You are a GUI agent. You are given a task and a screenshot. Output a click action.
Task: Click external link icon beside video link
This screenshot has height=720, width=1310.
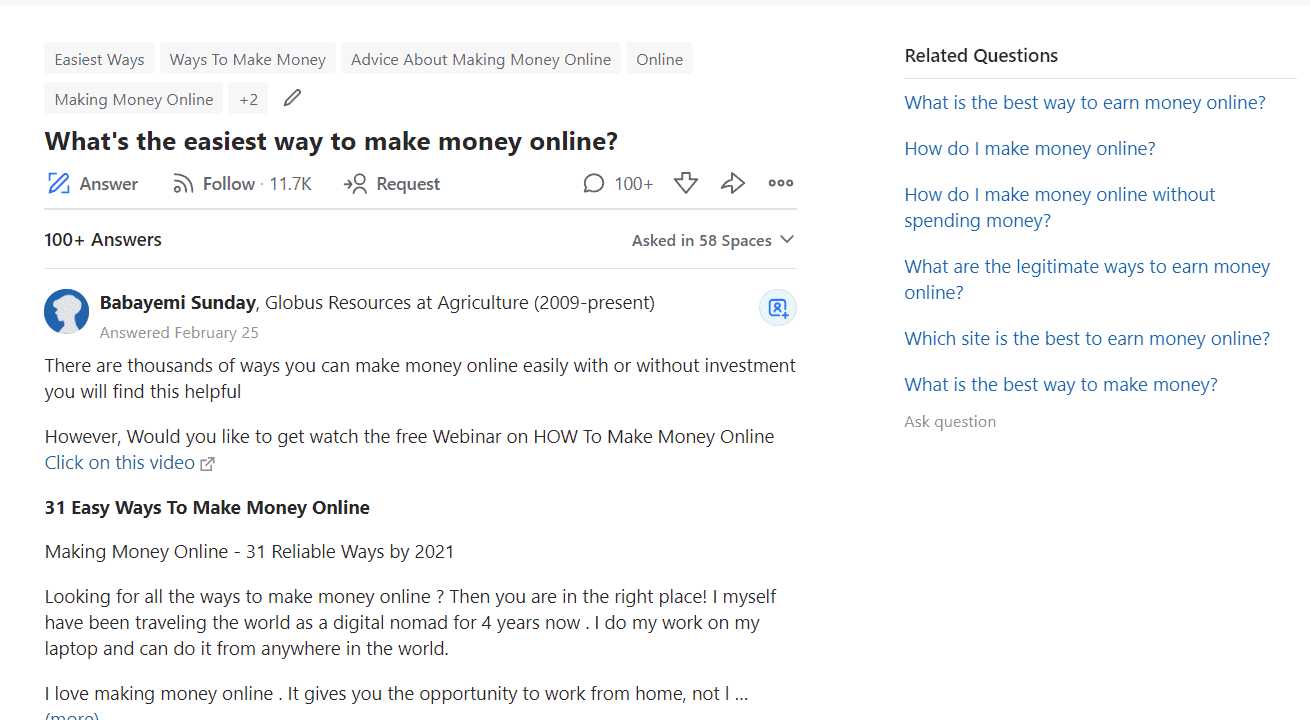[208, 464]
